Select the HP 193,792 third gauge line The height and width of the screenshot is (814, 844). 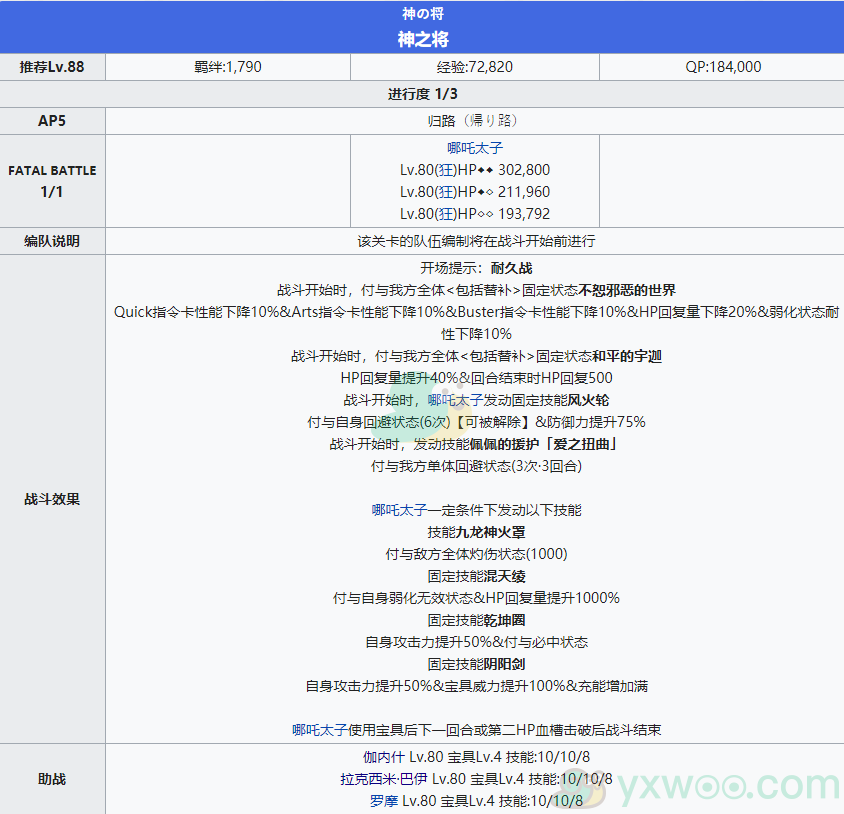[x=475, y=214]
